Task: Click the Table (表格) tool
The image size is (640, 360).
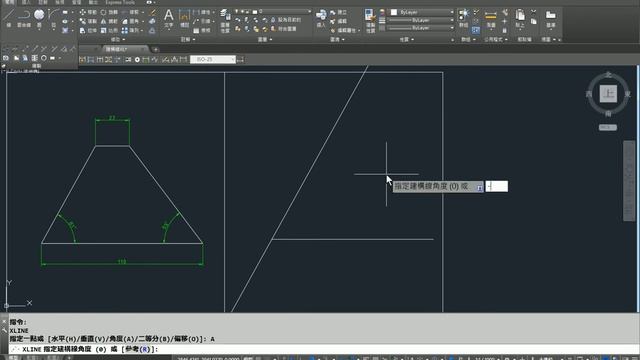Action: click(202, 30)
